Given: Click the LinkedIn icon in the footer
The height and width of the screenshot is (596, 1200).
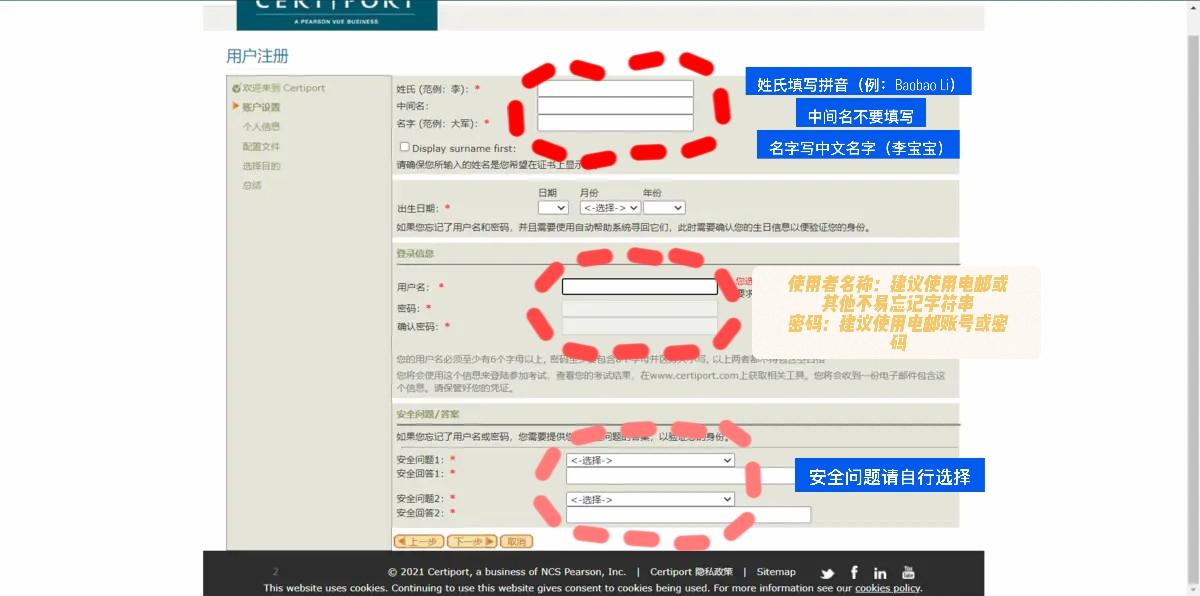Looking at the screenshot, I should (880, 572).
